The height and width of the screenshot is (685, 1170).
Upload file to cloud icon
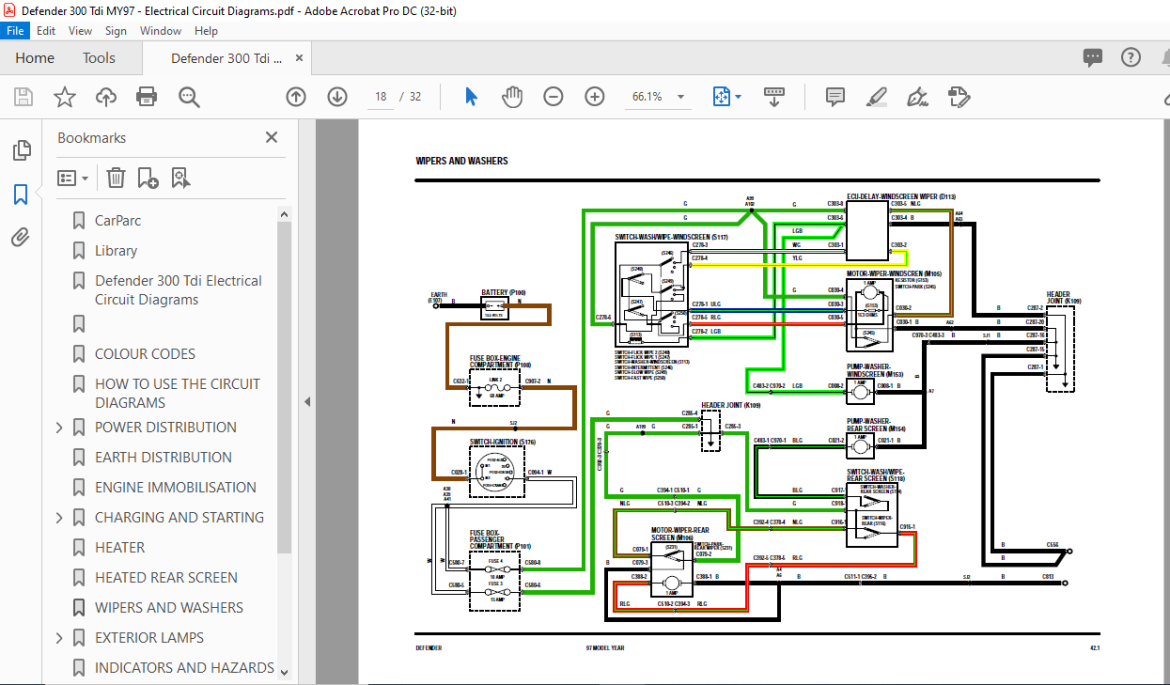tap(106, 97)
